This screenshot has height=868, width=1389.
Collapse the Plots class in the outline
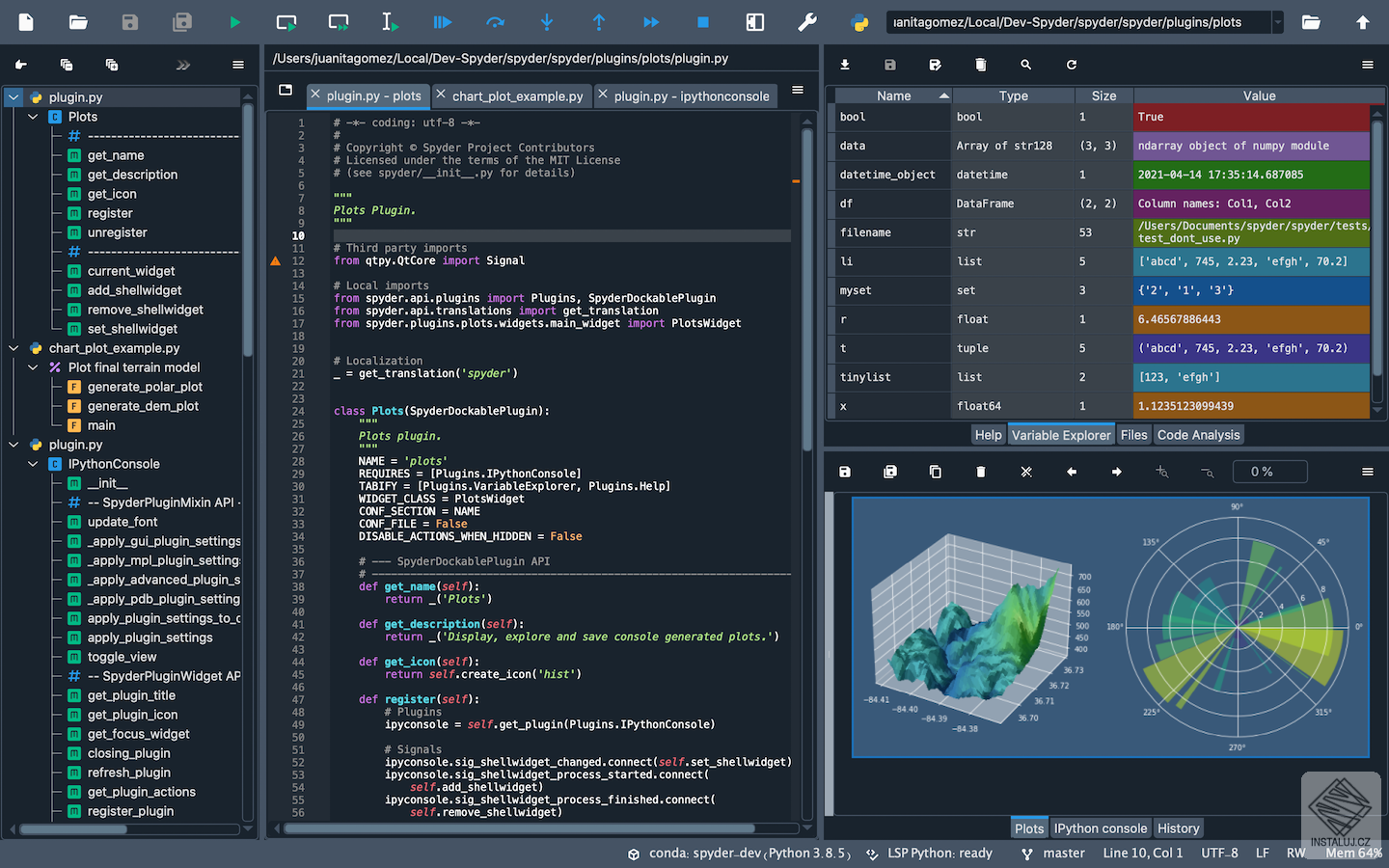(x=33, y=117)
